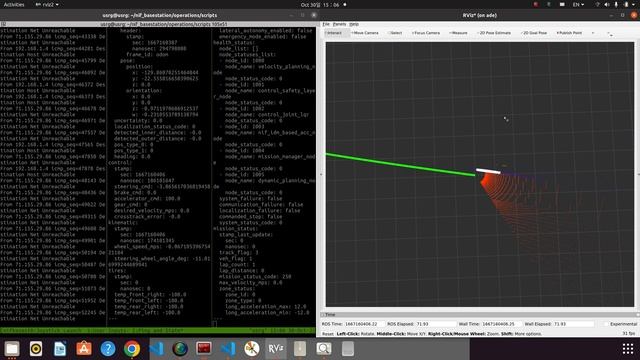The width and height of the screenshot is (640, 360).
Task: Open the second Visual Studio Code dock icon
Action: pyautogui.click(x=228, y=349)
